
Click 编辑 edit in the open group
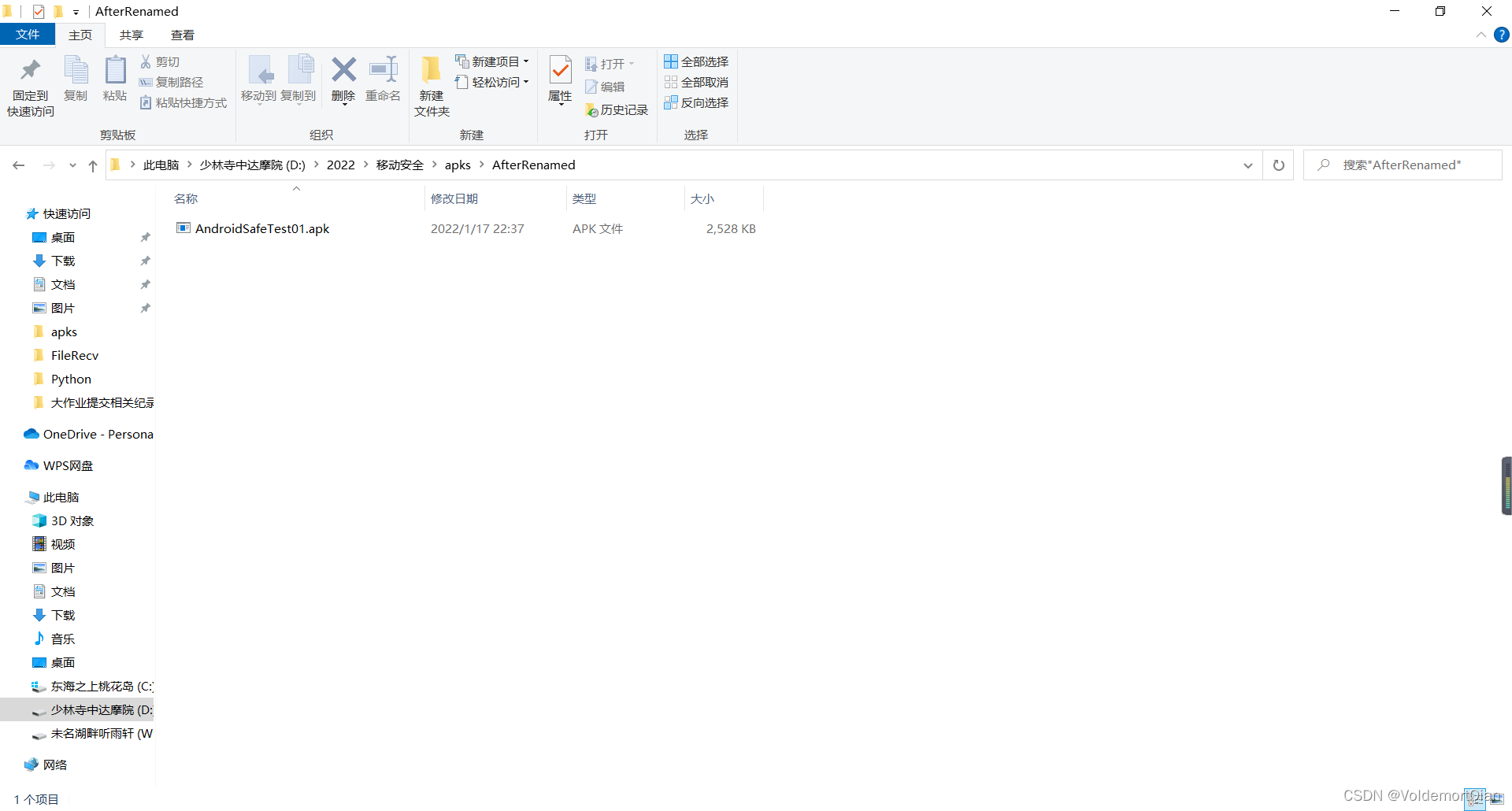click(605, 87)
